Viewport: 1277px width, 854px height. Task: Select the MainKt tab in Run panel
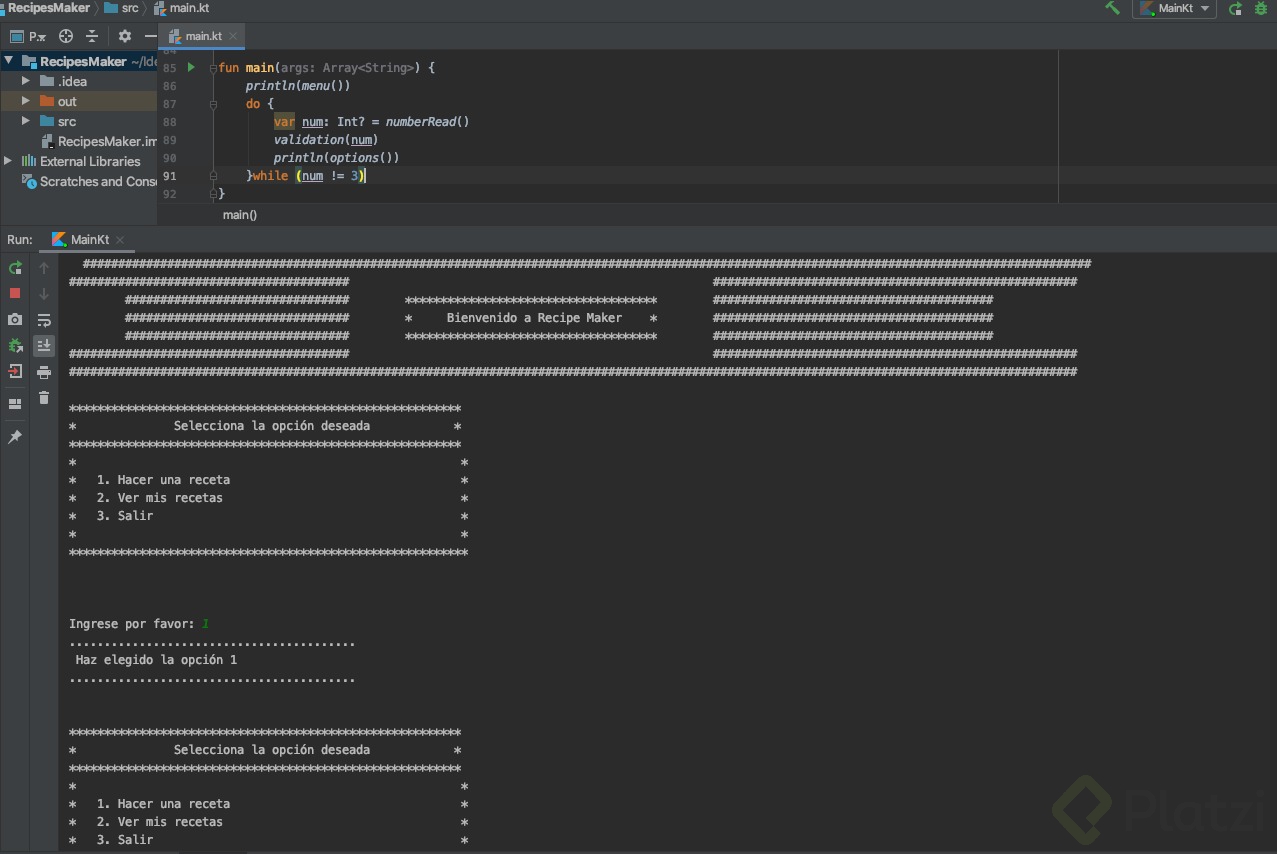[89, 240]
